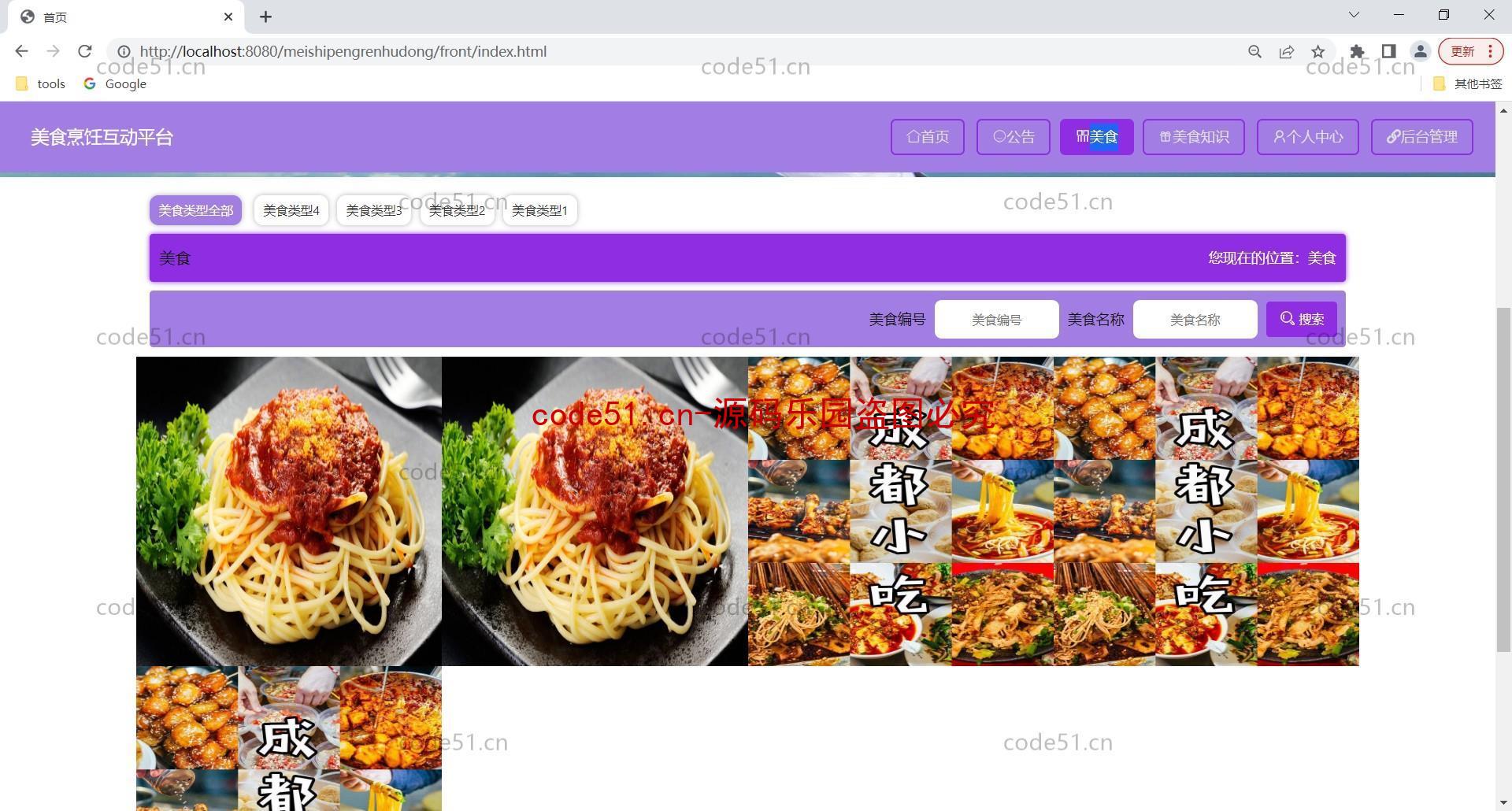Open browser extensions puzzle icon

point(1357,51)
